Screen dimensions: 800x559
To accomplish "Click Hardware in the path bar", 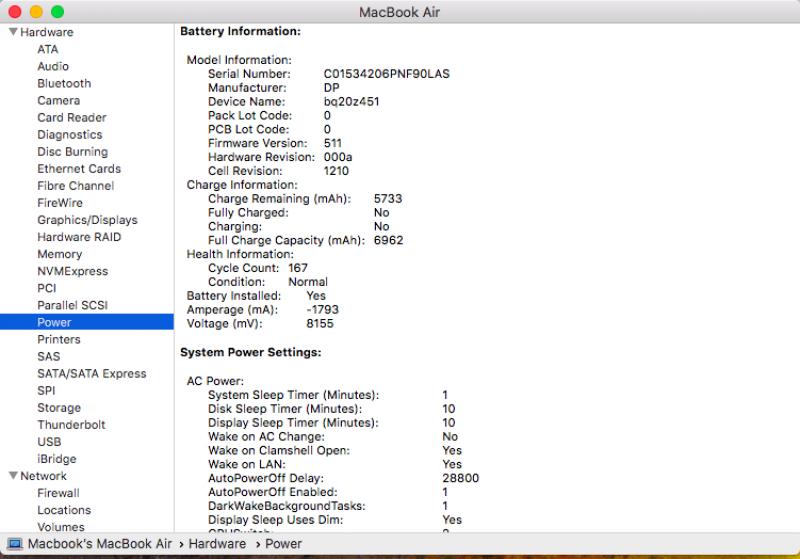I will (x=217, y=544).
